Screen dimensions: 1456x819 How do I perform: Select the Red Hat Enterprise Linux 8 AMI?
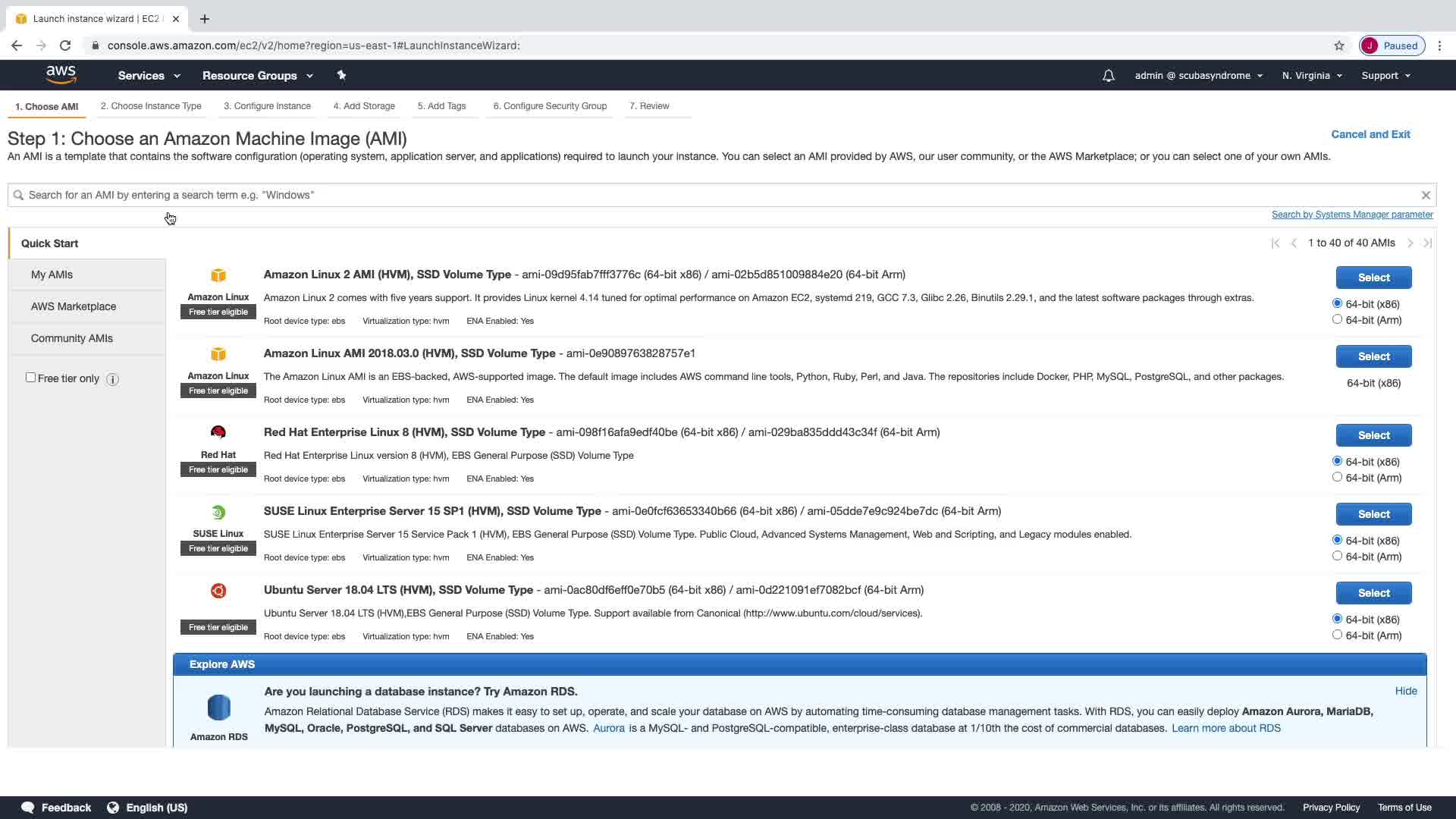click(x=1373, y=435)
